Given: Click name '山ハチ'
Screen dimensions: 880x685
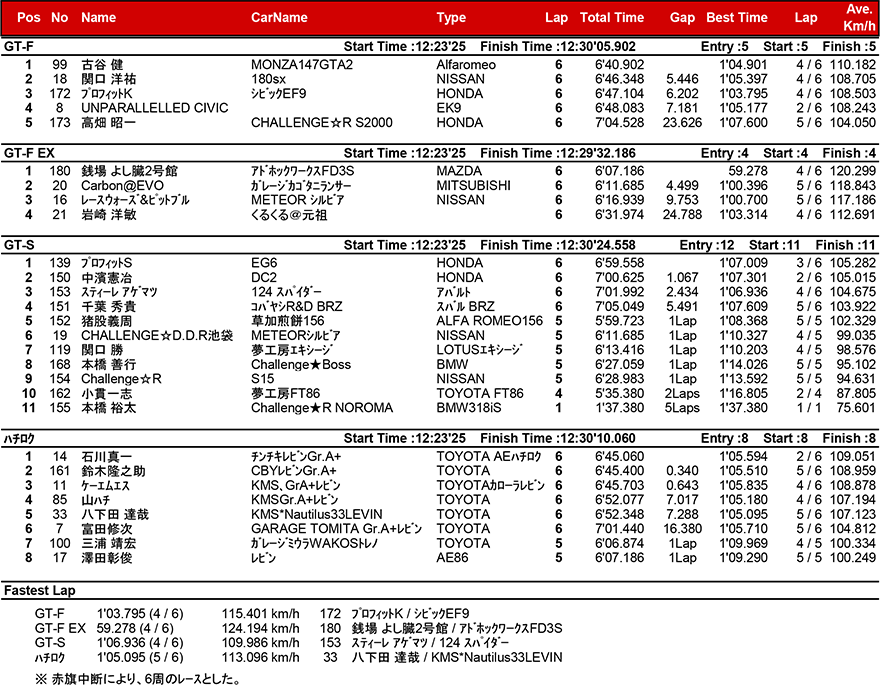Looking at the screenshot, I should (x=95, y=500).
